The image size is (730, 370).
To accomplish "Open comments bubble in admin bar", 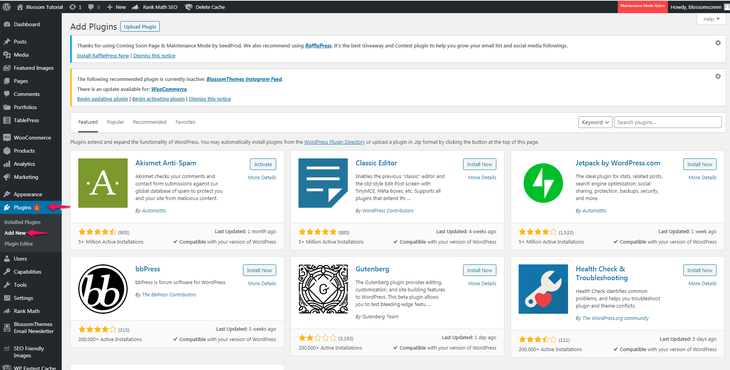I will pyautogui.click(x=94, y=7).
